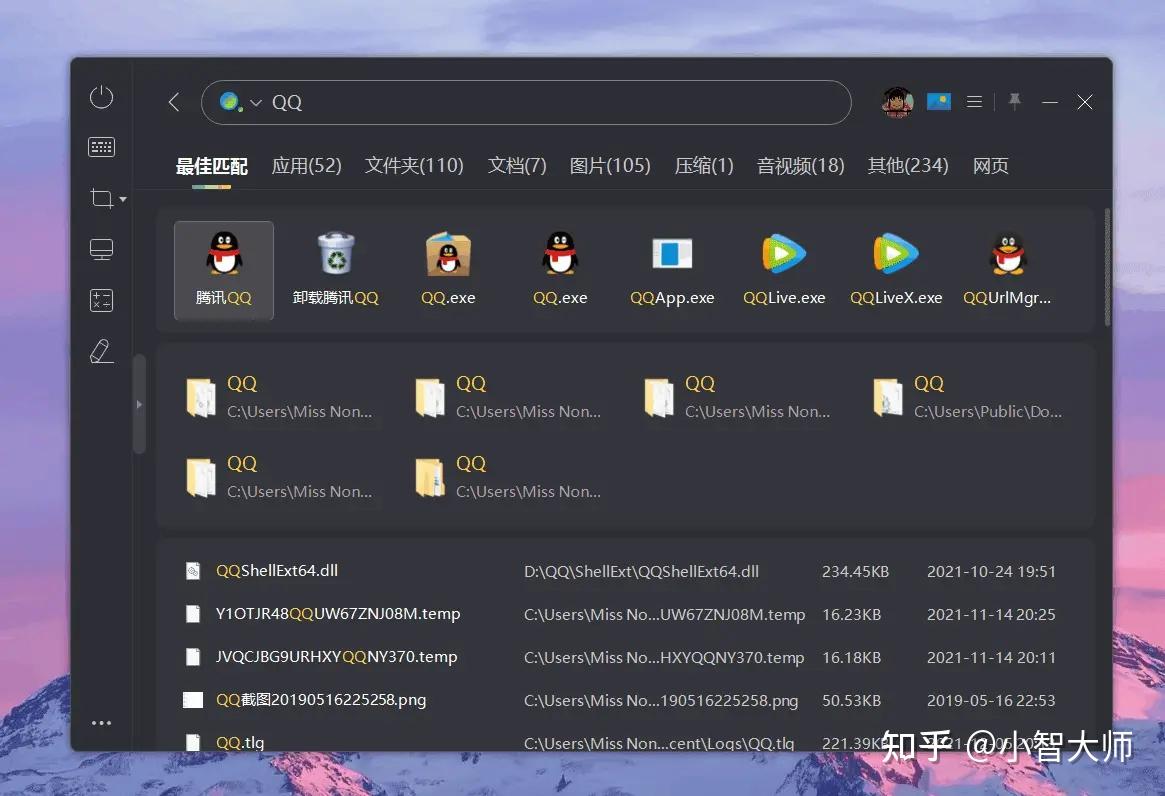
Task: Open the user avatar profile
Action: (898, 102)
